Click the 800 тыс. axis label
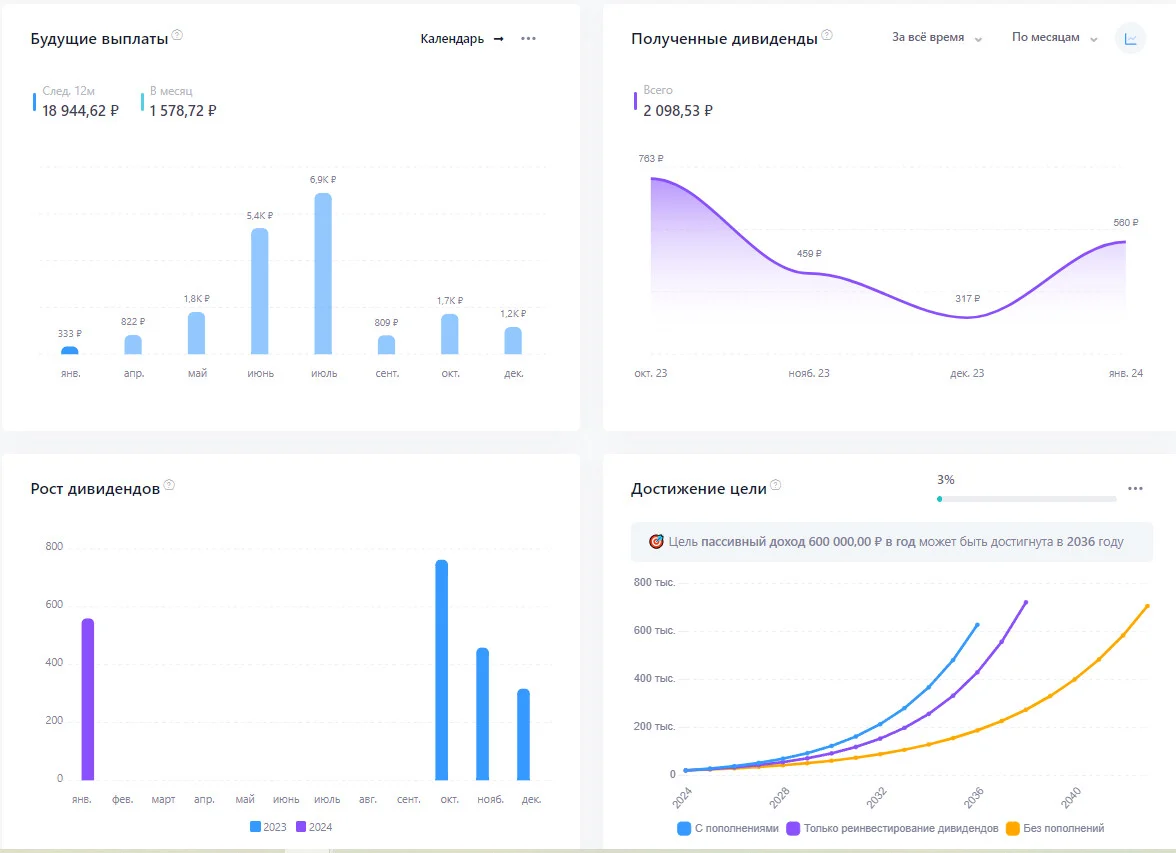The width and height of the screenshot is (1176, 853). coord(654,582)
